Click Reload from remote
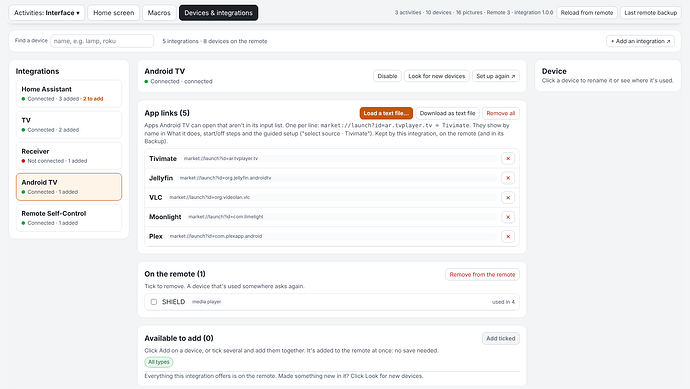 point(587,13)
